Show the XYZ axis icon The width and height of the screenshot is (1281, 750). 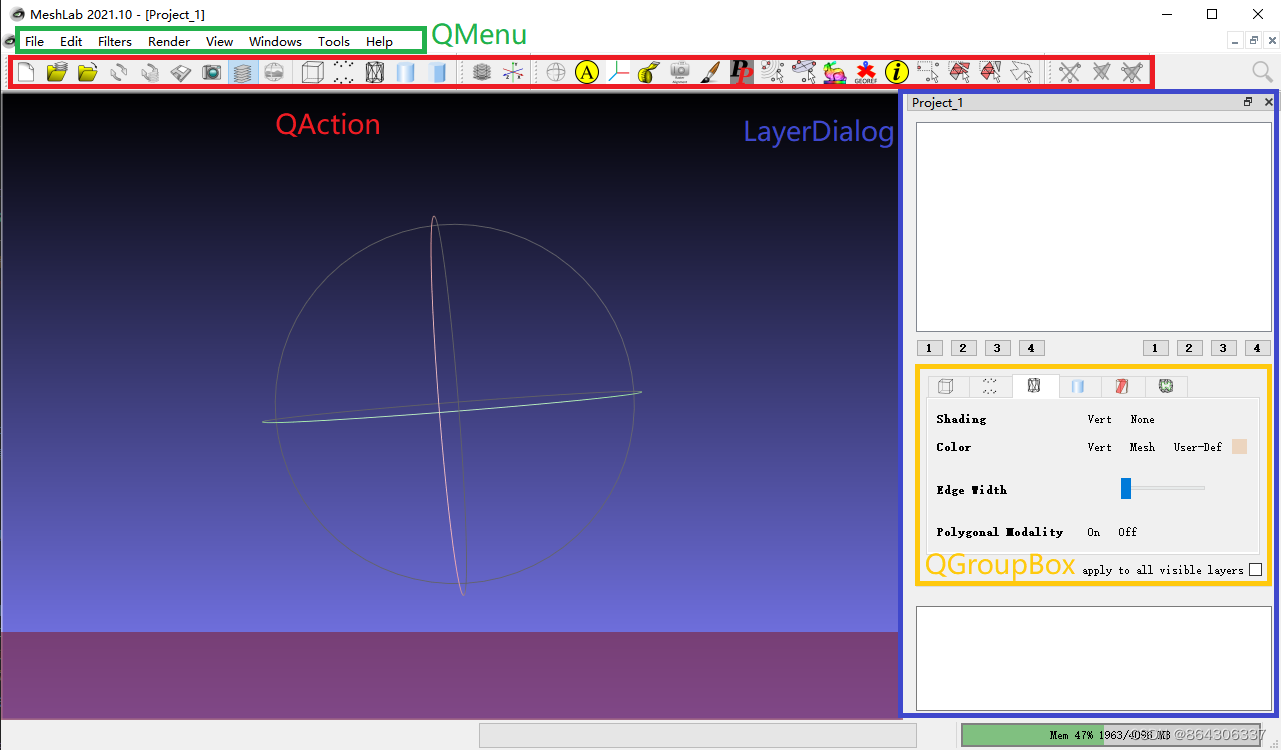pos(513,72)
